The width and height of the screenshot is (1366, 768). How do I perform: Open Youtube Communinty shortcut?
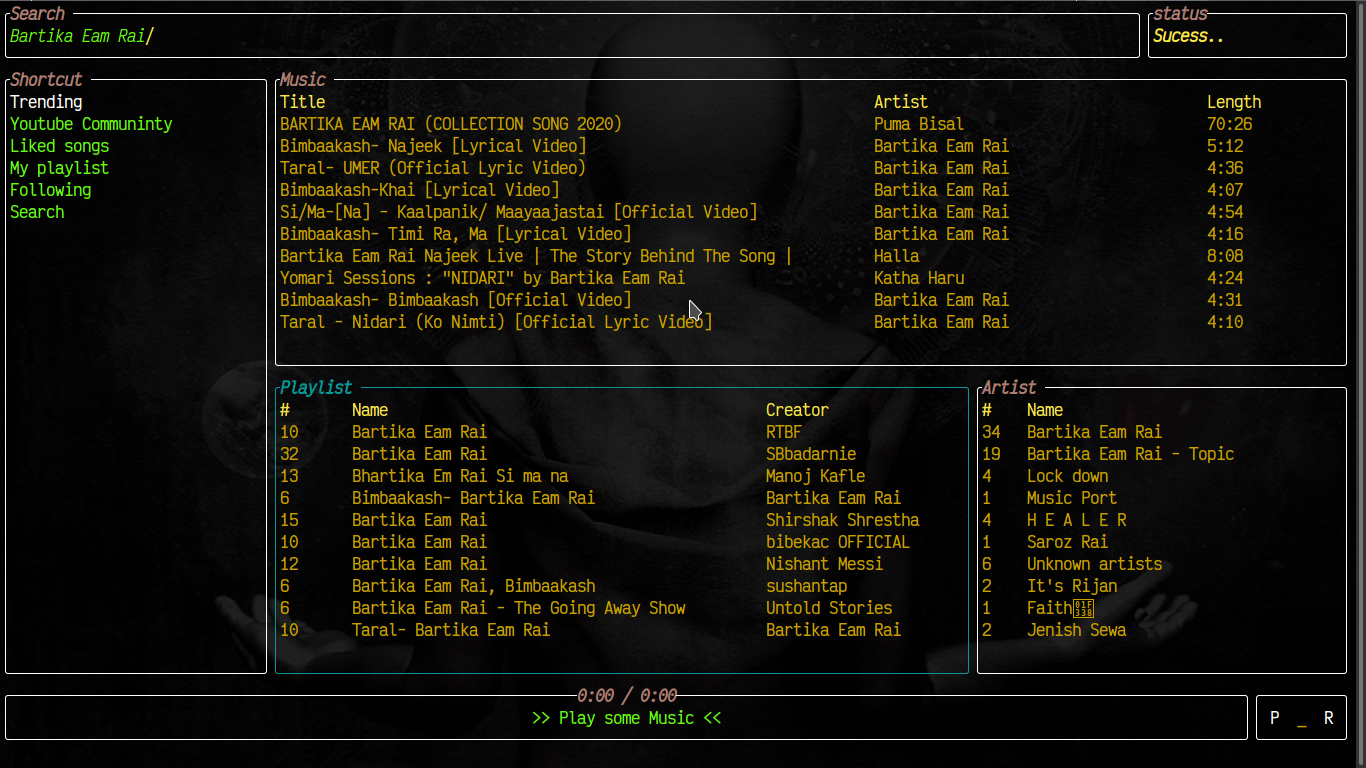(x=91, y=124)
